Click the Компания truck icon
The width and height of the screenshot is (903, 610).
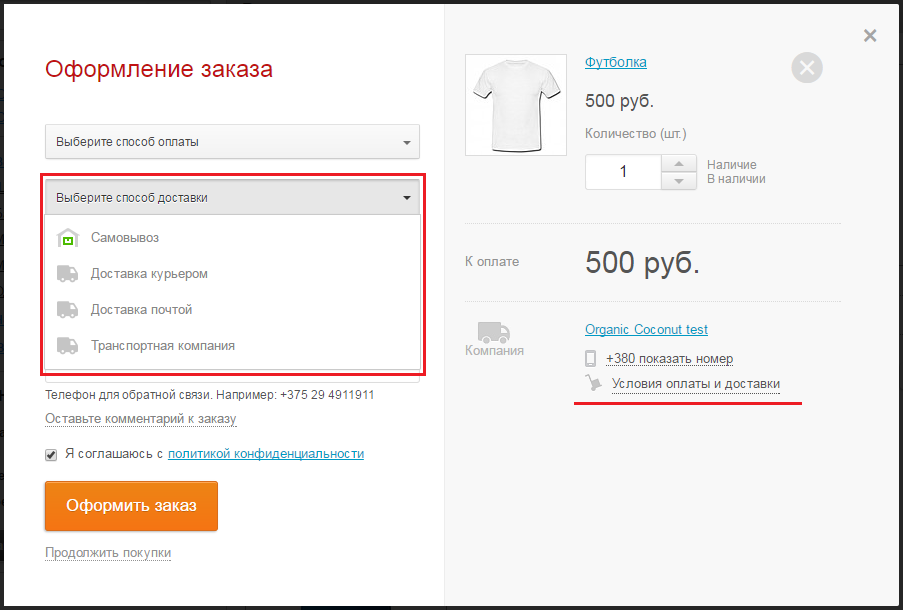point(494,332)
